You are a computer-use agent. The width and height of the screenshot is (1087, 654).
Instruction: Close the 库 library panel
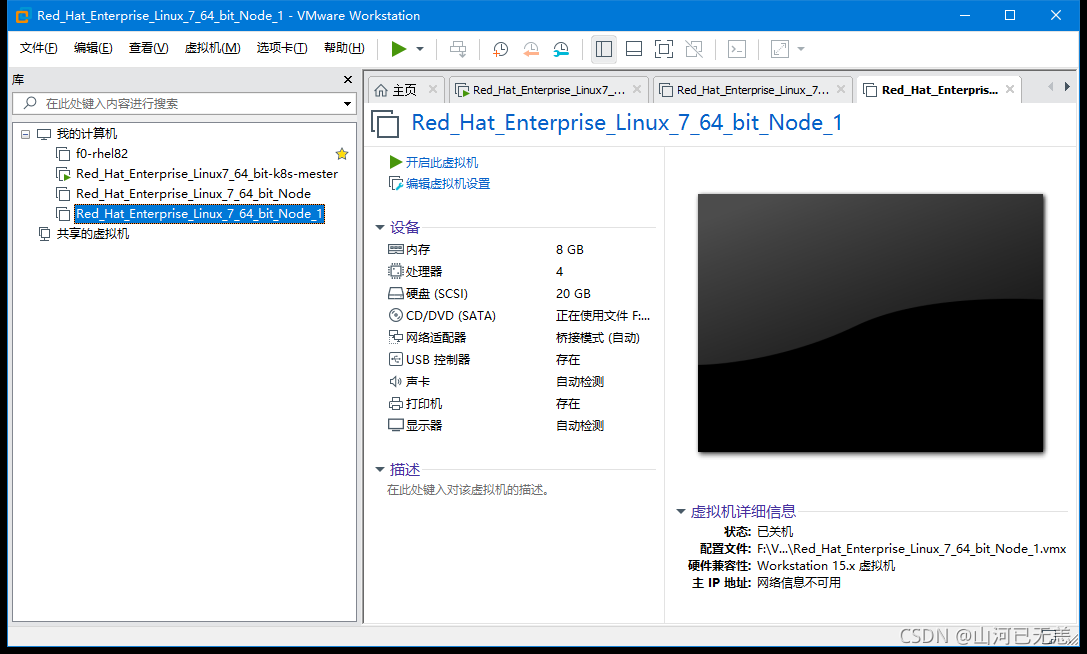pyautogui.click(x=348, y=80)
